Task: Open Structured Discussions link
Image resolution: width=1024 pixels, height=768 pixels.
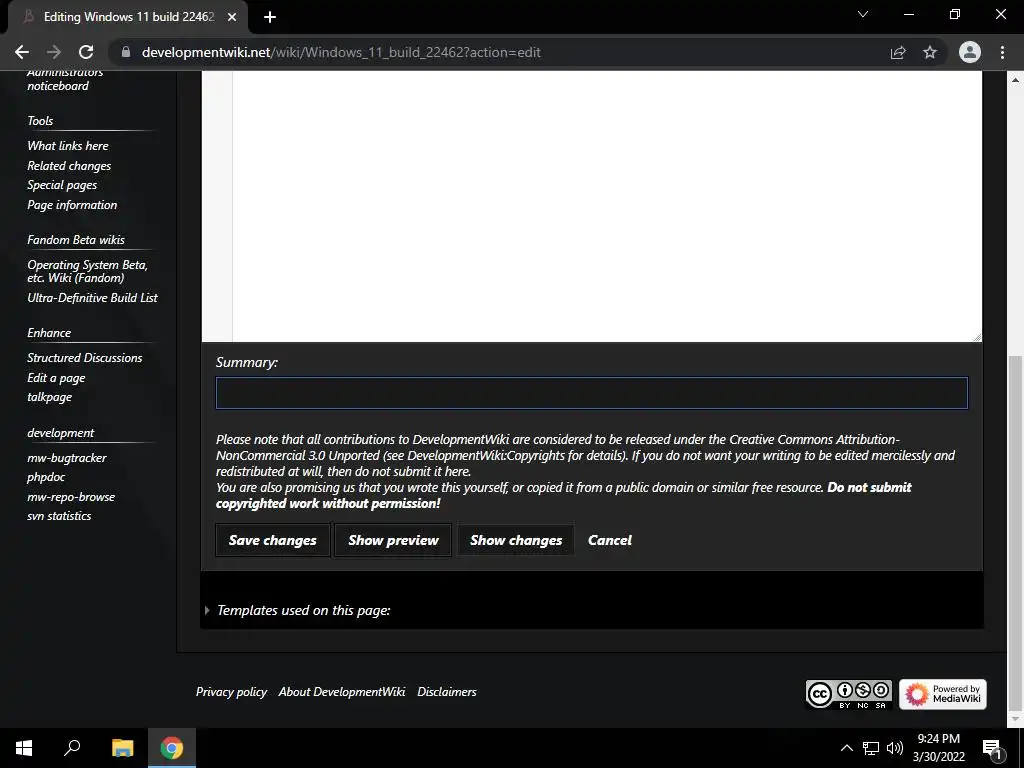Action: 85,358
